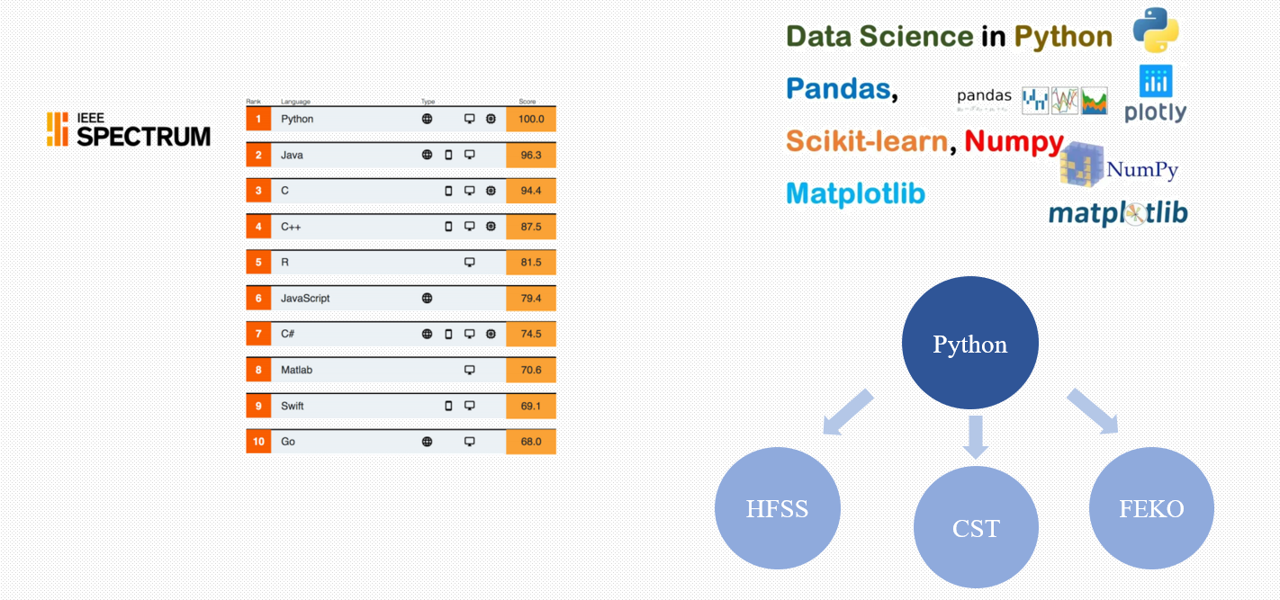Click the mobile phone icon in Swift row
This screenshot has height=600, width=1280.
tap(448, 406)
